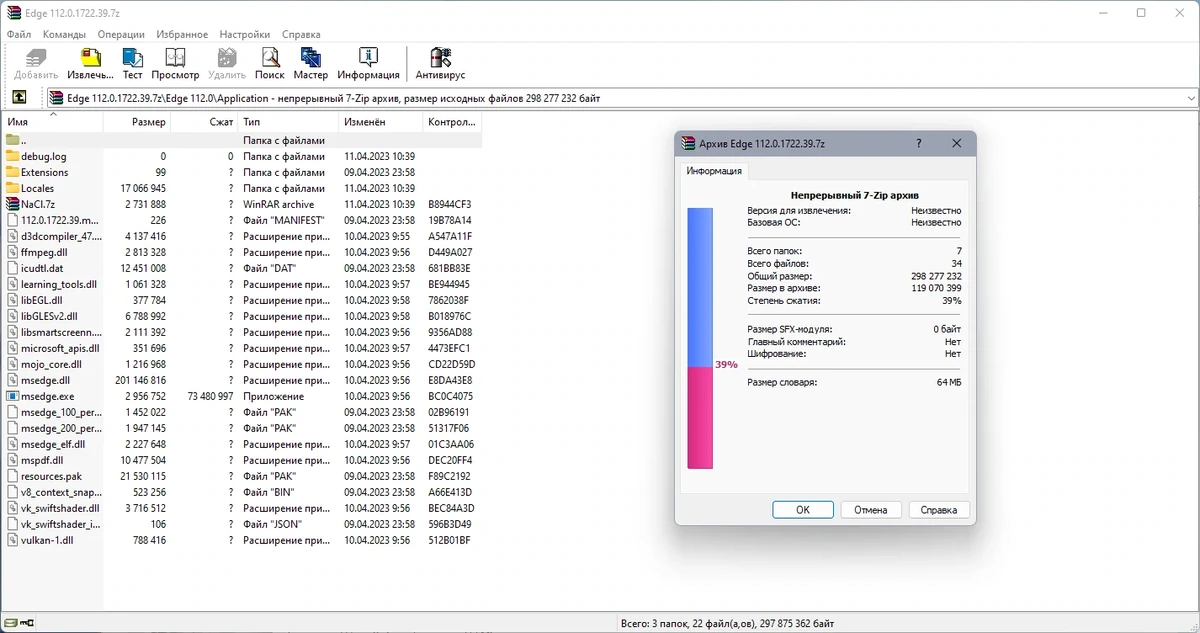
Task: Click the msedge.exe application icon
Action: pos(13,396)
